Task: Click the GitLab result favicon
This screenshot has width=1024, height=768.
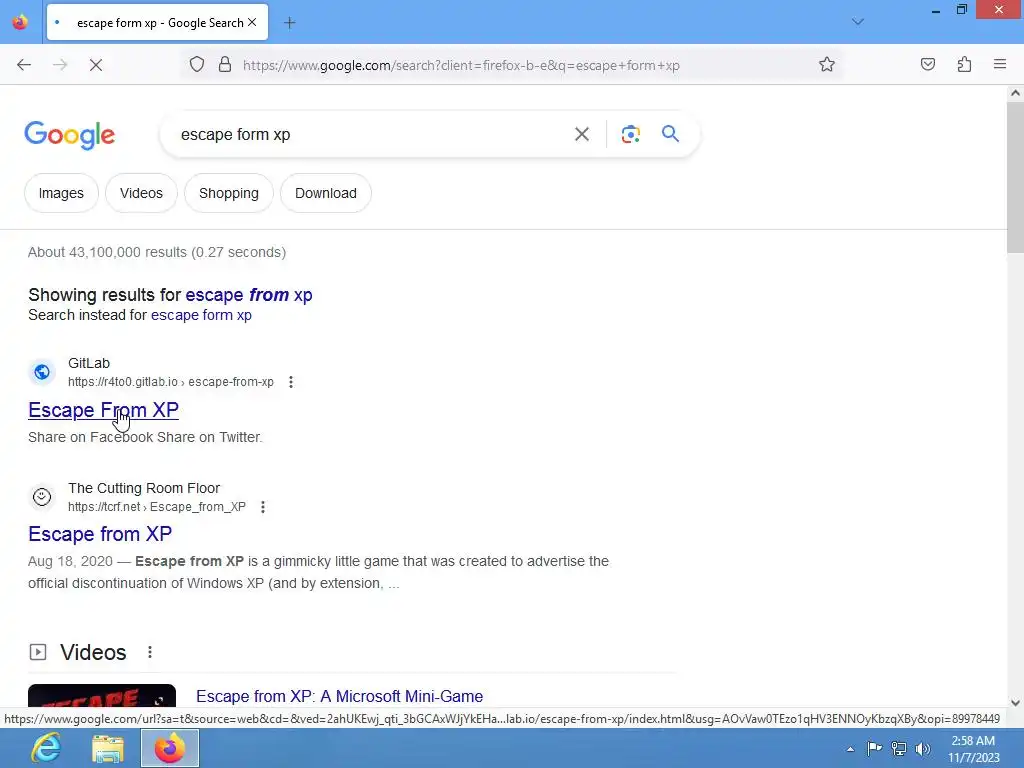Action: [42, 372]
